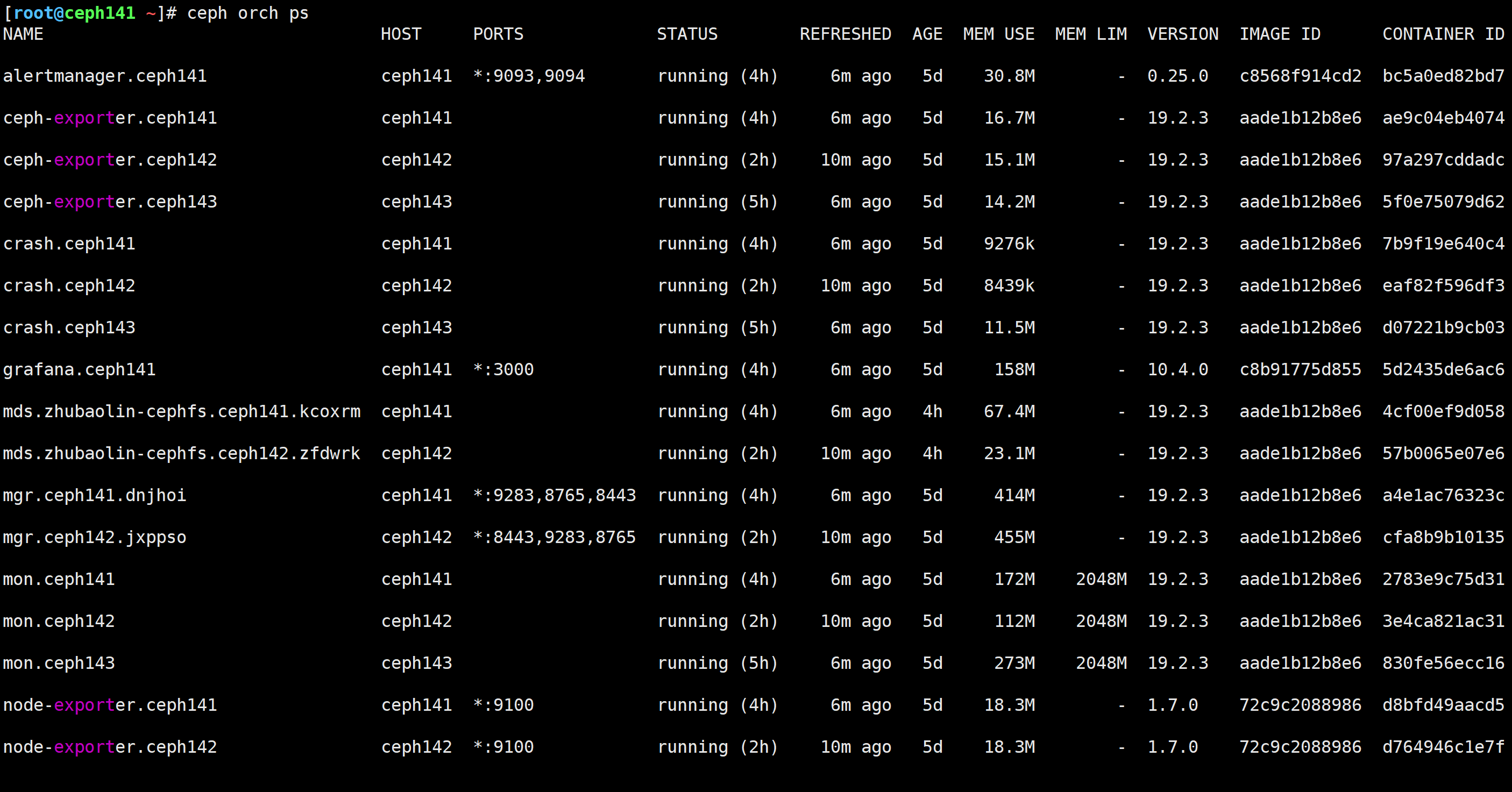This screenshot has width=1512, height=792.
Task: Click image ID c8b91775d855
Action: point(1300,369)
